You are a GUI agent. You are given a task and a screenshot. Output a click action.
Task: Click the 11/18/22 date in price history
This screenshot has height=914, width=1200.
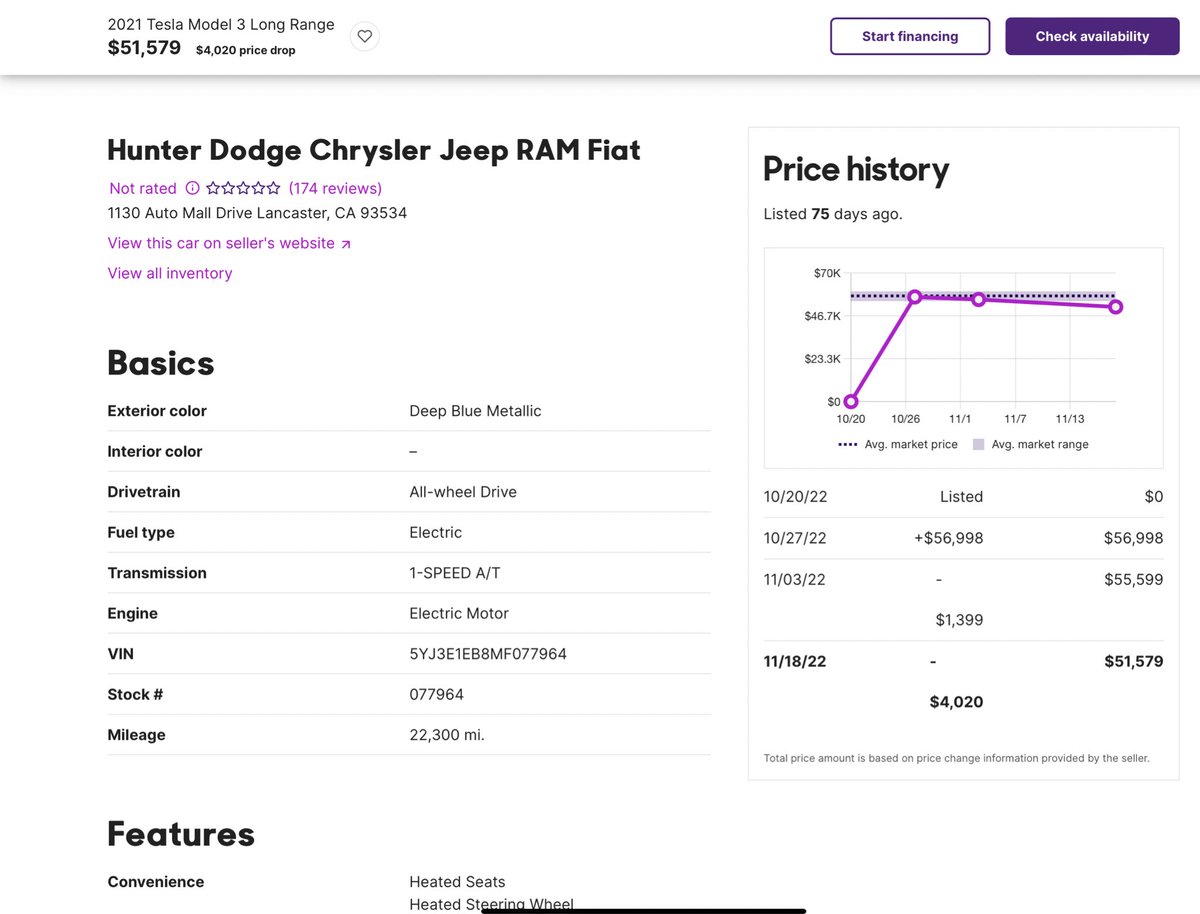point(795,661)
